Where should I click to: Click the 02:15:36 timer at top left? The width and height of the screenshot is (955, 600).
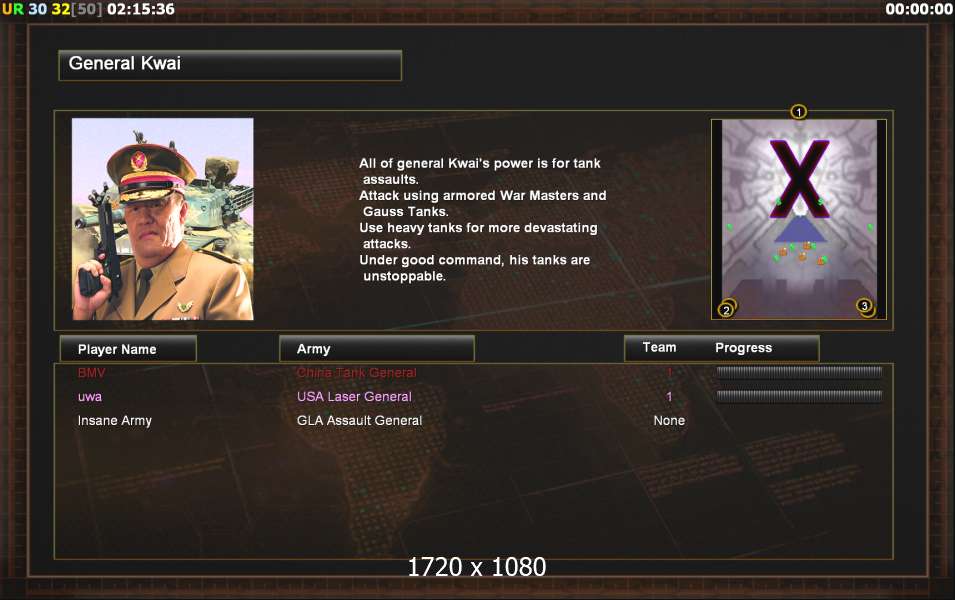pyautogui.click(x=141, y=9)
